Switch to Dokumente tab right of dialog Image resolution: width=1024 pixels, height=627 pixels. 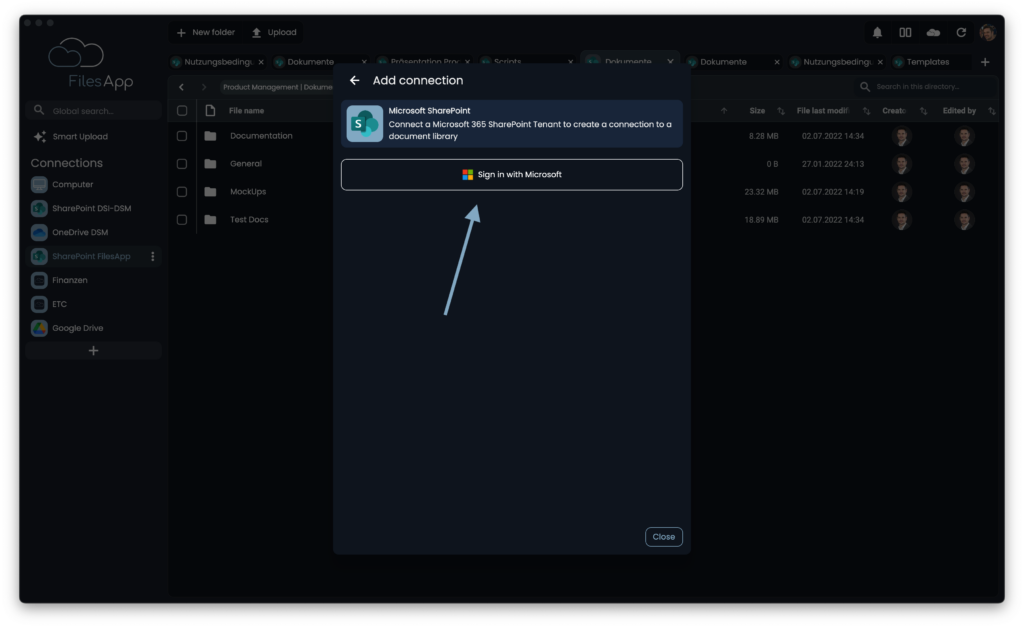(x=723, y=62)
